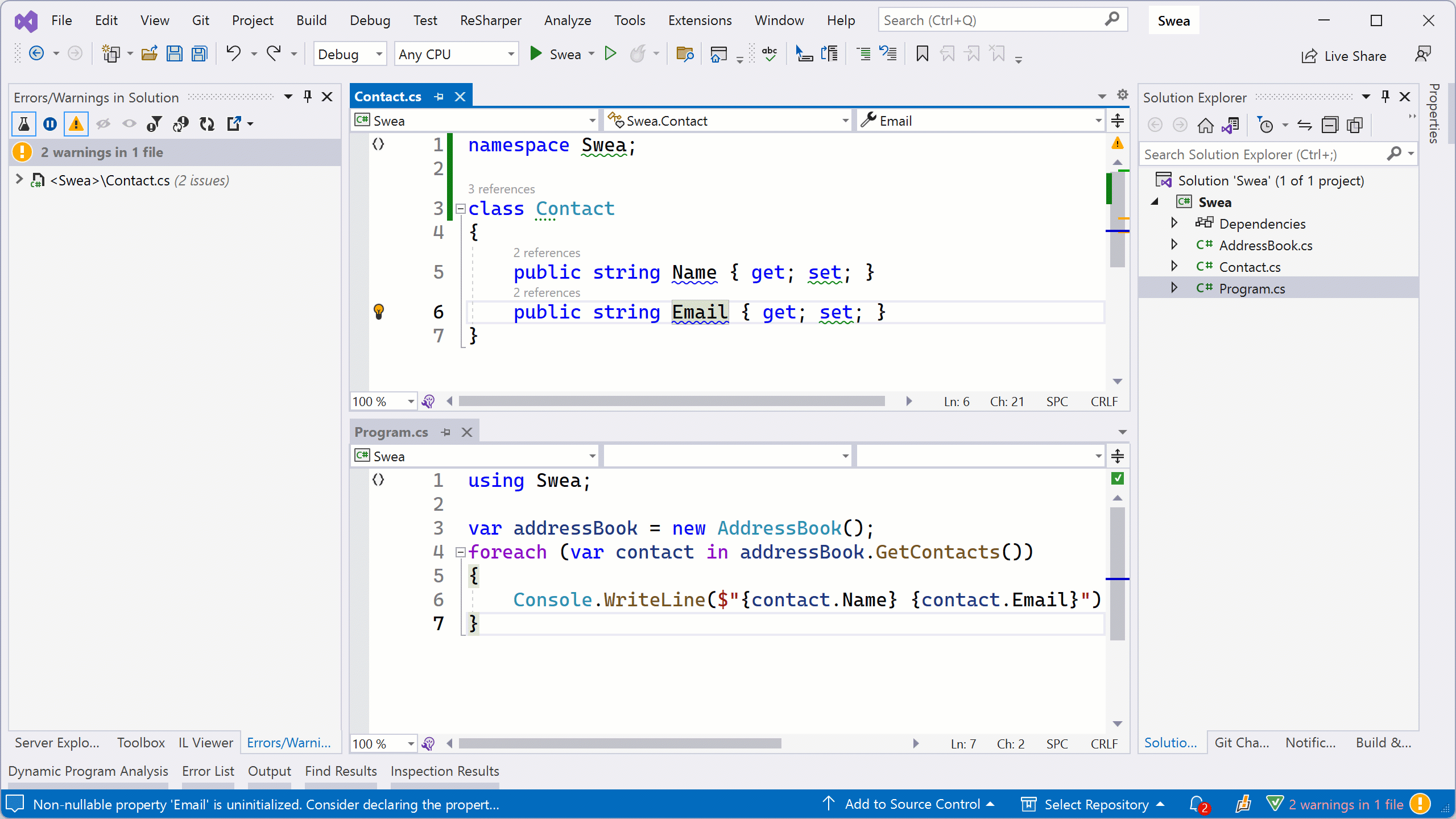This screenshot has width=1456, height=819.
Task: Switch to the Git Changes tab
Action: click(x=1242, y=742)
